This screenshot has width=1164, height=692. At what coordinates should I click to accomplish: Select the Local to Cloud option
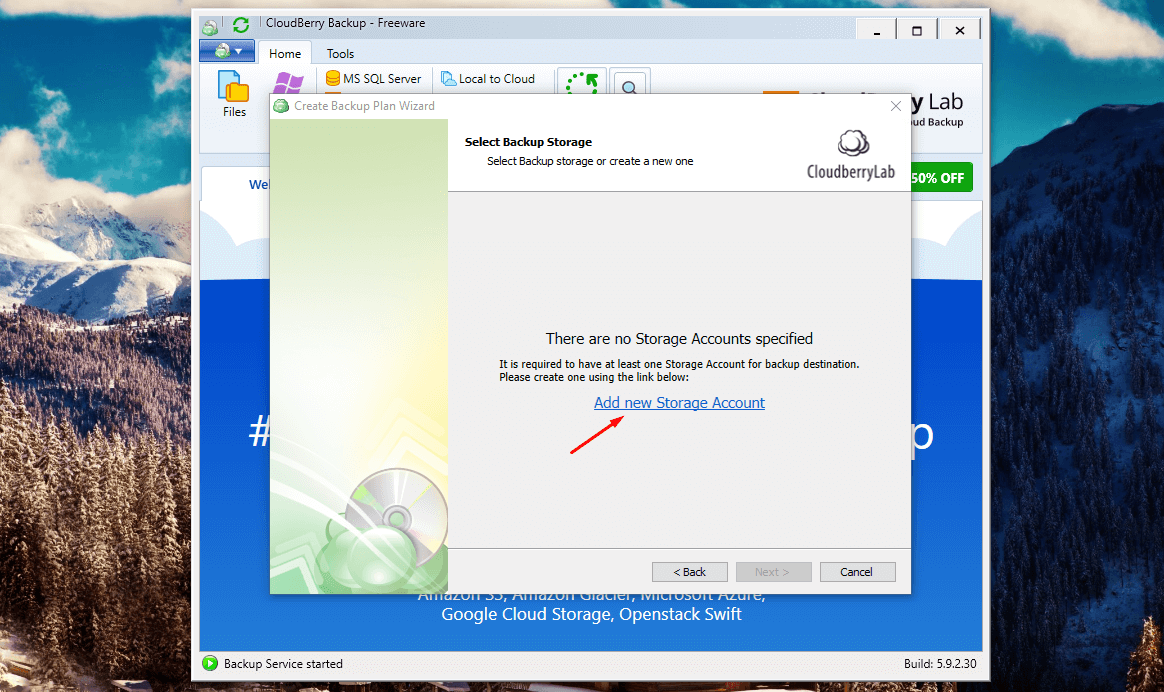(x=488, y=79)
